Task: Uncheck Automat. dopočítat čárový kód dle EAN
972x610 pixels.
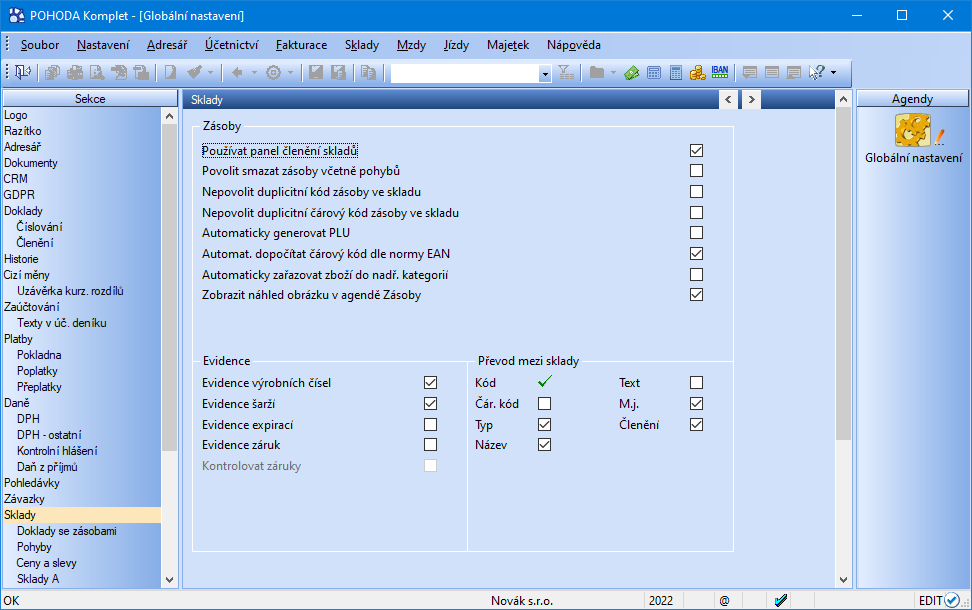Action: pyautogui.click(x=696, y=254)
